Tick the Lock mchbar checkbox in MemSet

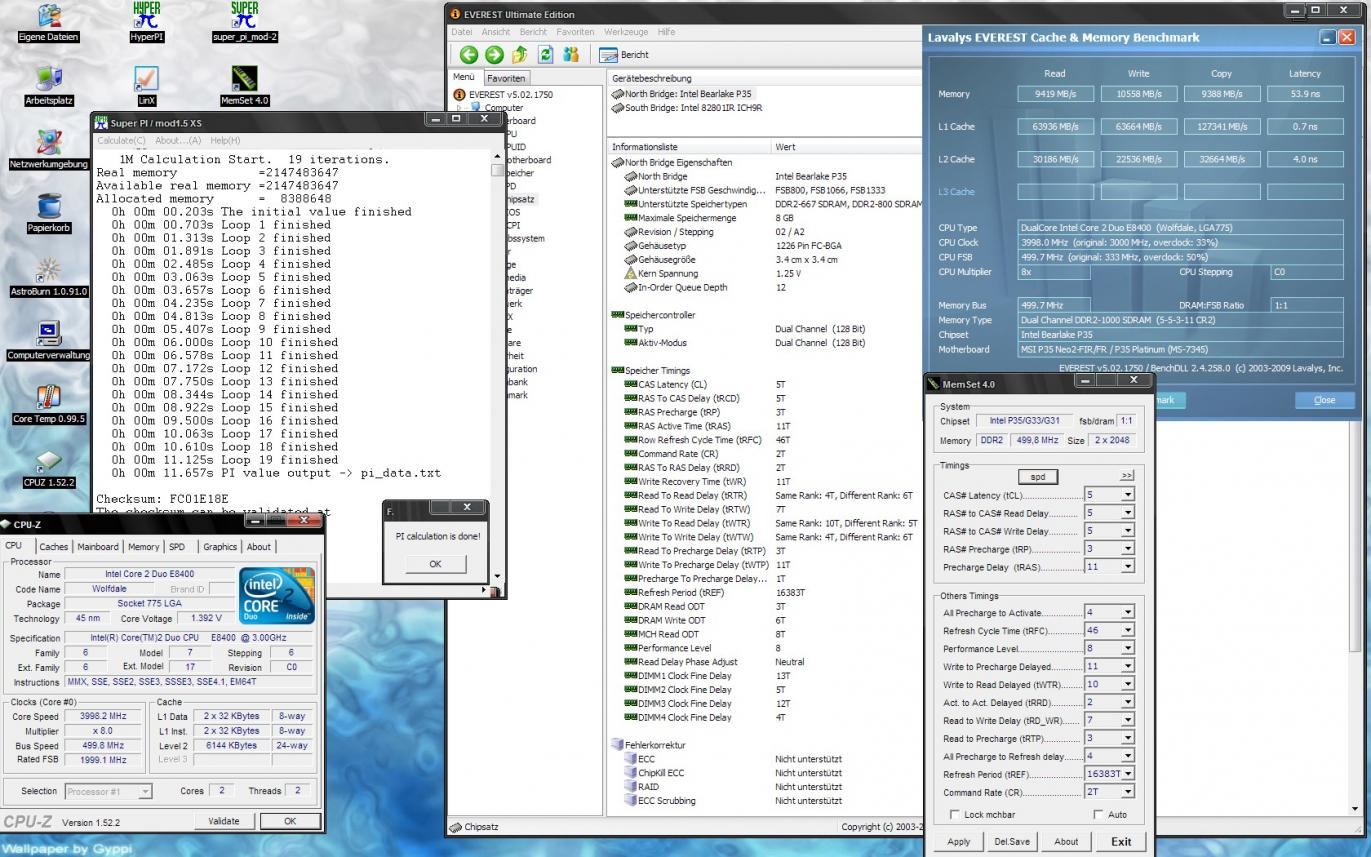[x=955, y=815]
